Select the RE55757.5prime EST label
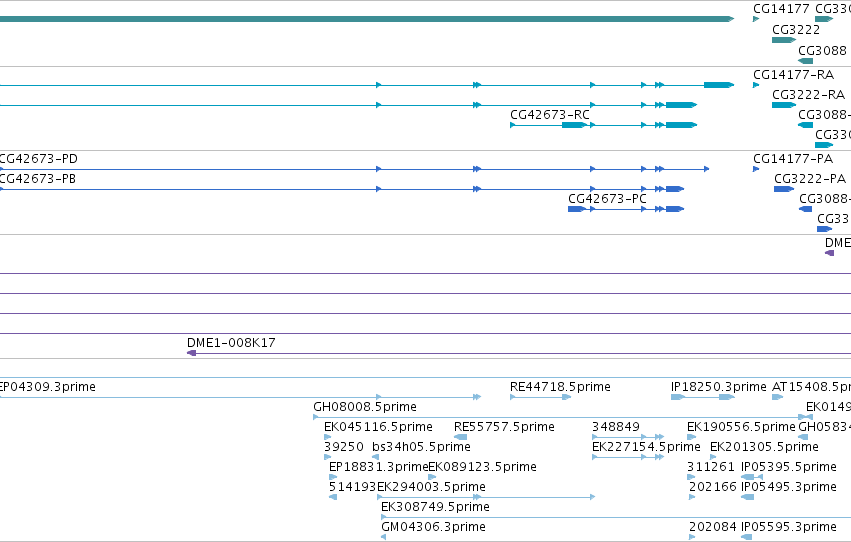 (504, 427)
